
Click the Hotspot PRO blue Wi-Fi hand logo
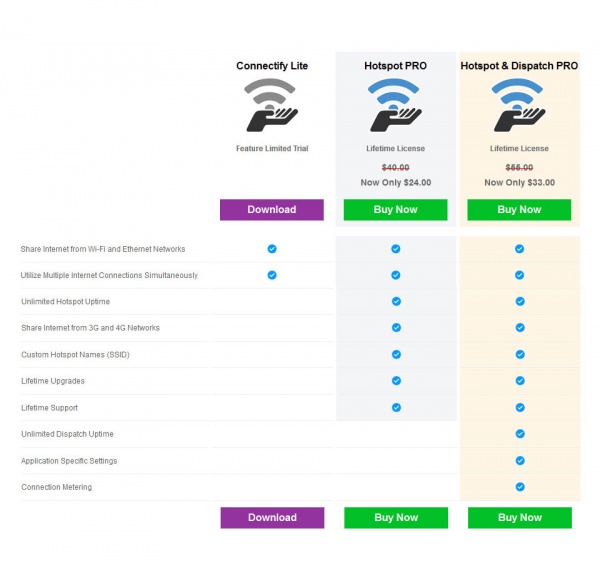coord(395,106)
